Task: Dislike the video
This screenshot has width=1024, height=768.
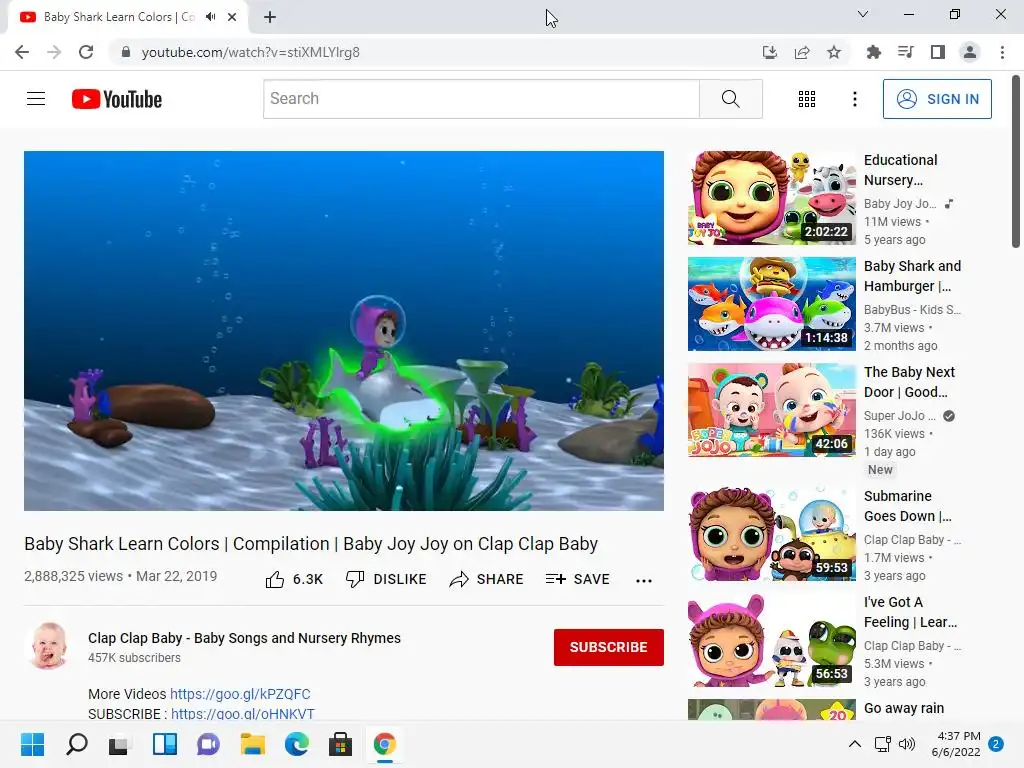Action: (386, 579)
